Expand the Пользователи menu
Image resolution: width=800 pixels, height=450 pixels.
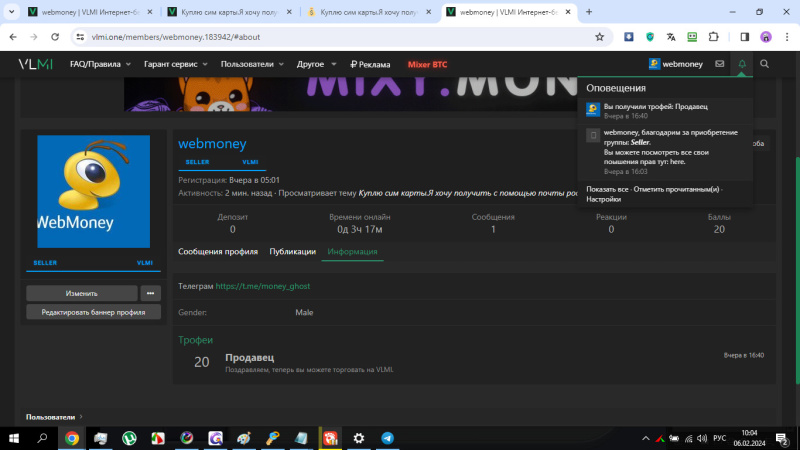[252, 64]
